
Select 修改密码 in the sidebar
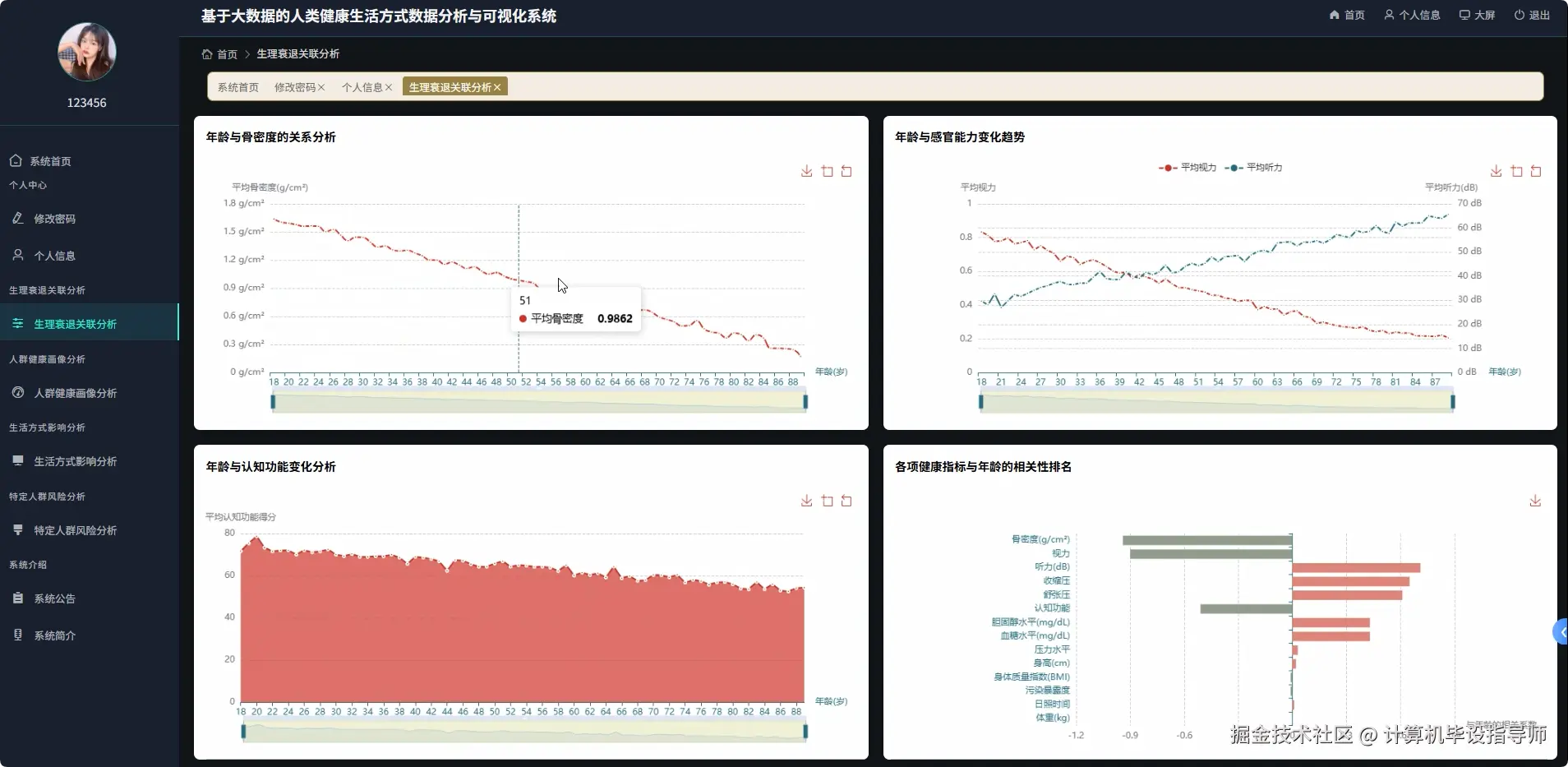tap(54, 219)
